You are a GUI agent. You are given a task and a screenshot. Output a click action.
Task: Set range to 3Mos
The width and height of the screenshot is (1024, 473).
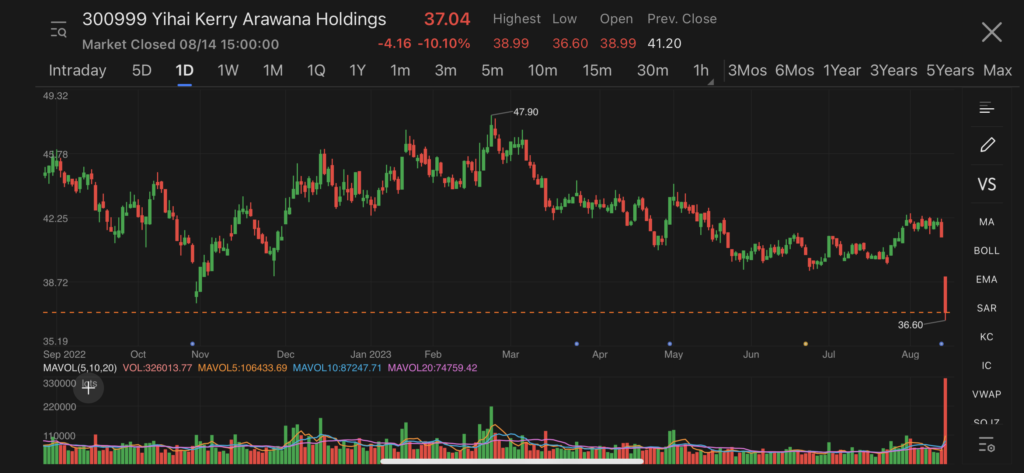click(747, 71)
